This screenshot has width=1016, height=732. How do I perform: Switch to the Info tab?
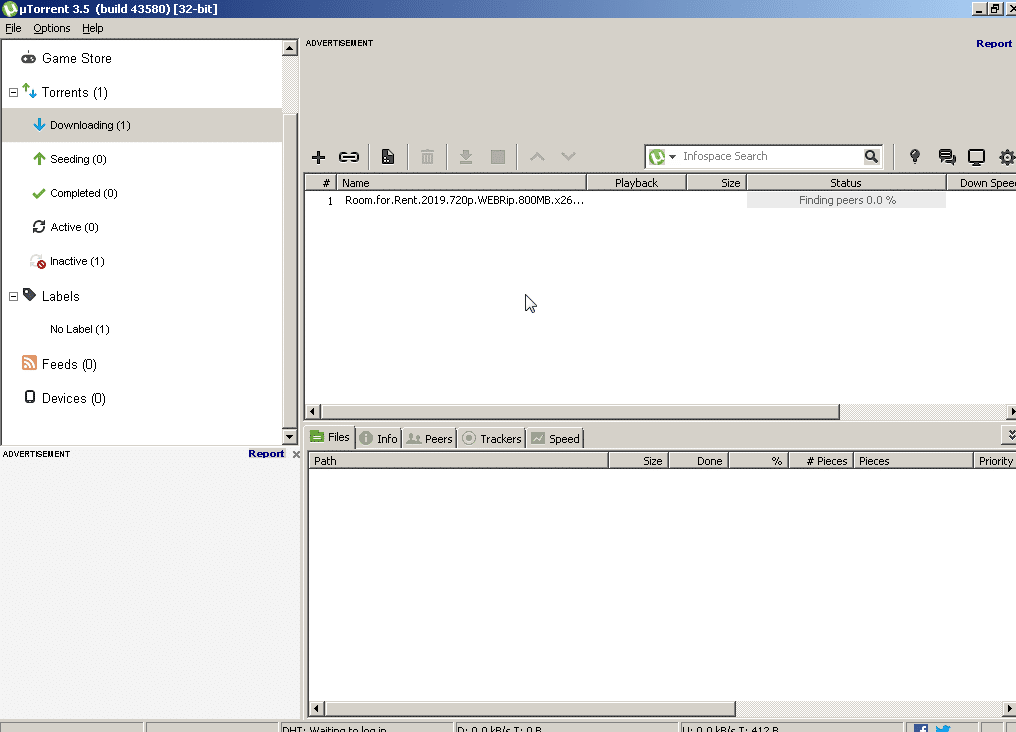click(378, 439)
